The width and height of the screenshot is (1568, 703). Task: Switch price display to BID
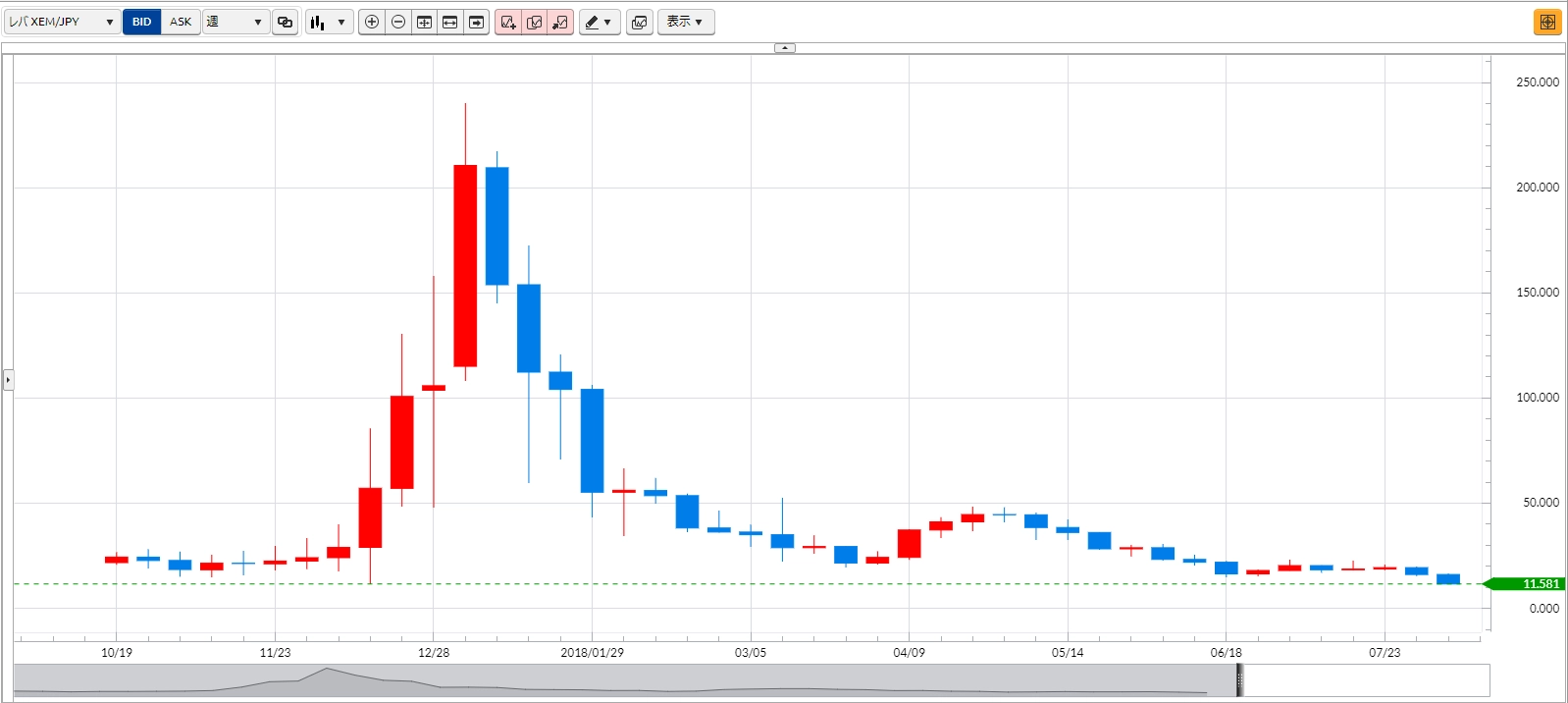[142, 22]
